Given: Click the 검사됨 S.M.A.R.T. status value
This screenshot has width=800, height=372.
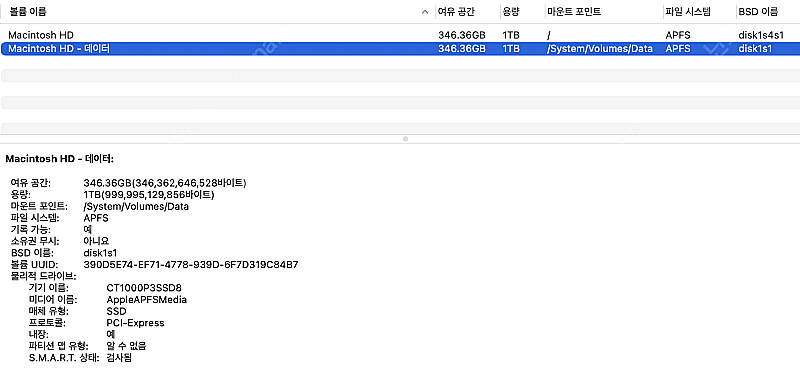Looking at the screenshot, I should 119,358.
